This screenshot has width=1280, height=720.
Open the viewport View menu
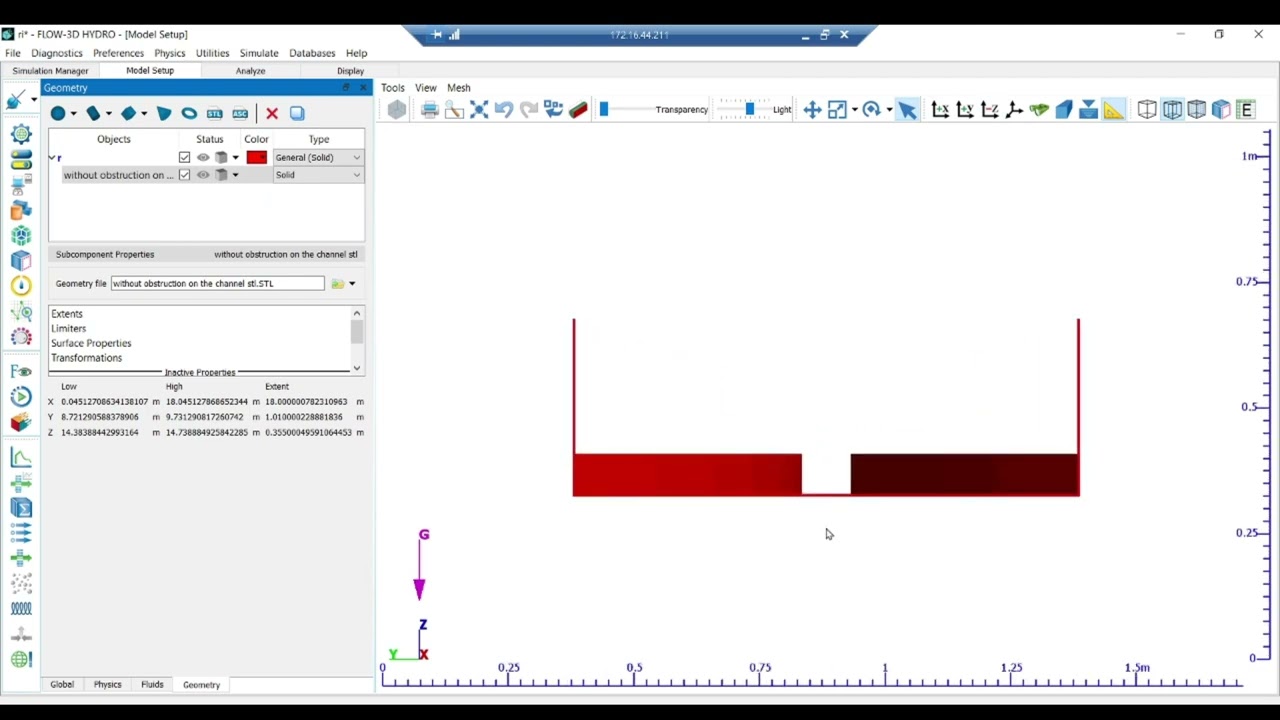(426, 88)
